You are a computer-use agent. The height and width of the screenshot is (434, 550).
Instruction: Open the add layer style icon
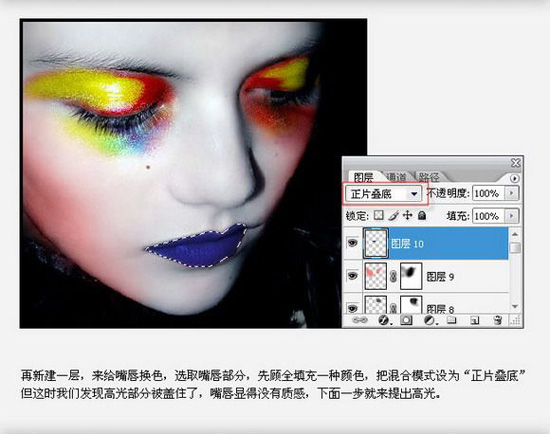pos(384,320)
